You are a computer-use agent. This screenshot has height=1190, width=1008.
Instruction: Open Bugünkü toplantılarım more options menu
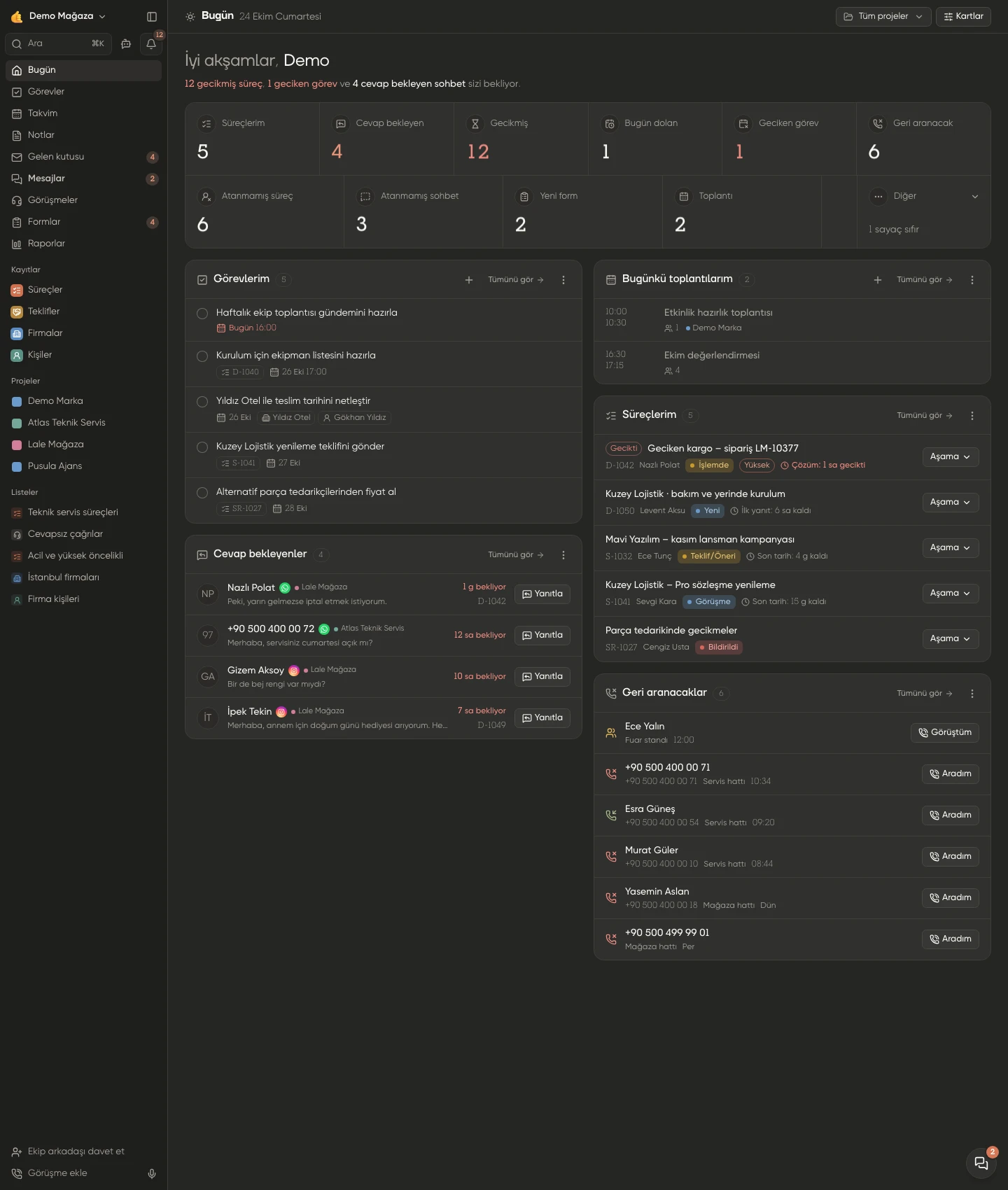tap(972, 280)
